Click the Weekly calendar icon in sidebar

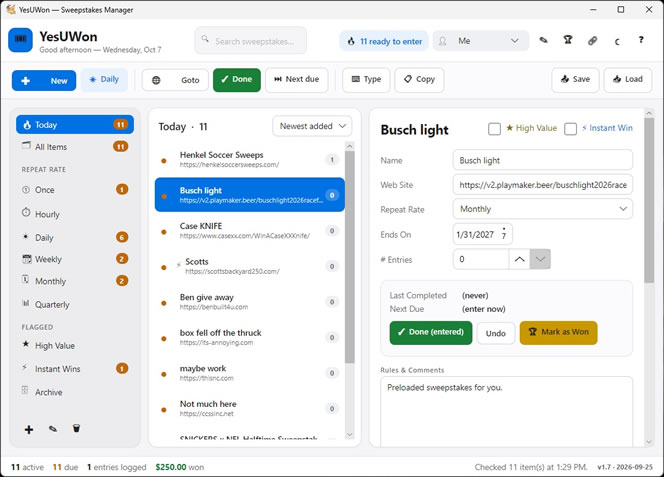[27, 258]
